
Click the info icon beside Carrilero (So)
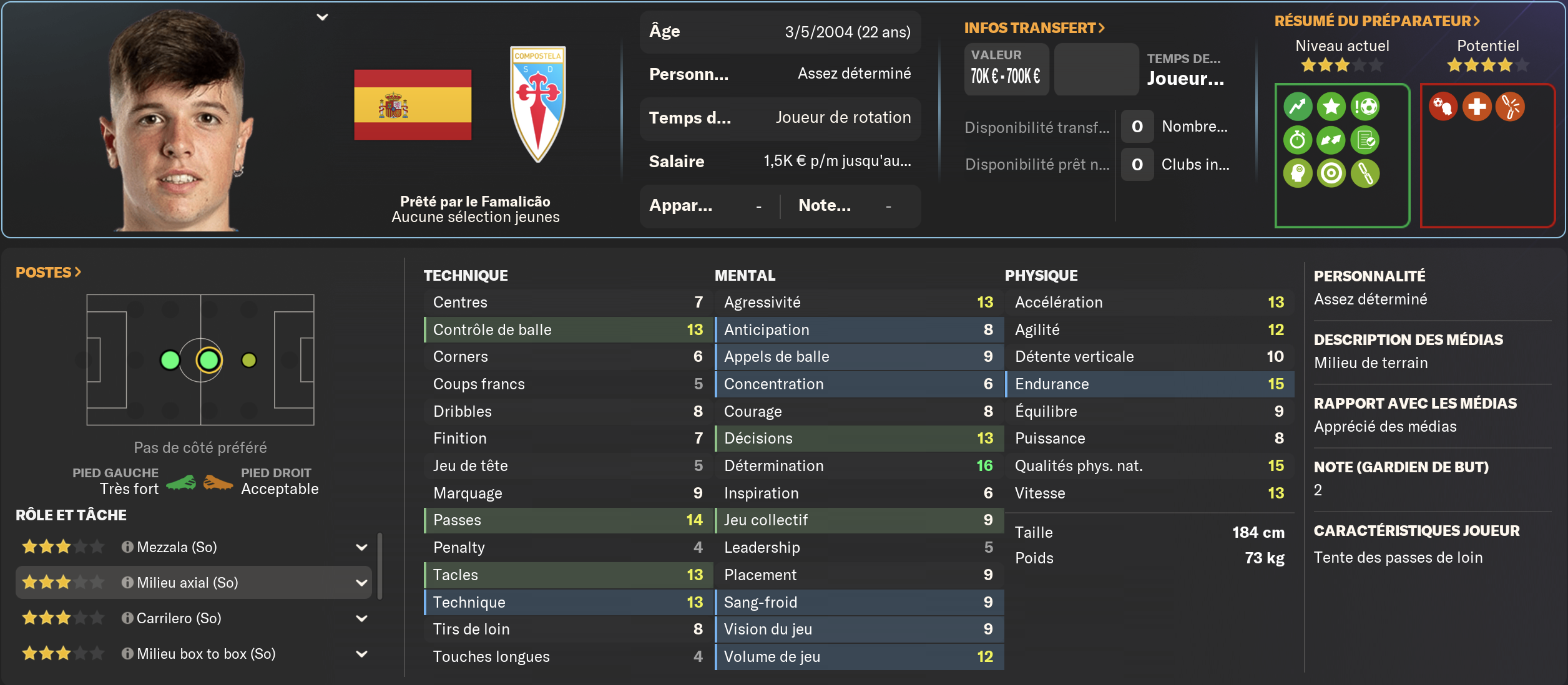tap(127, 618)
